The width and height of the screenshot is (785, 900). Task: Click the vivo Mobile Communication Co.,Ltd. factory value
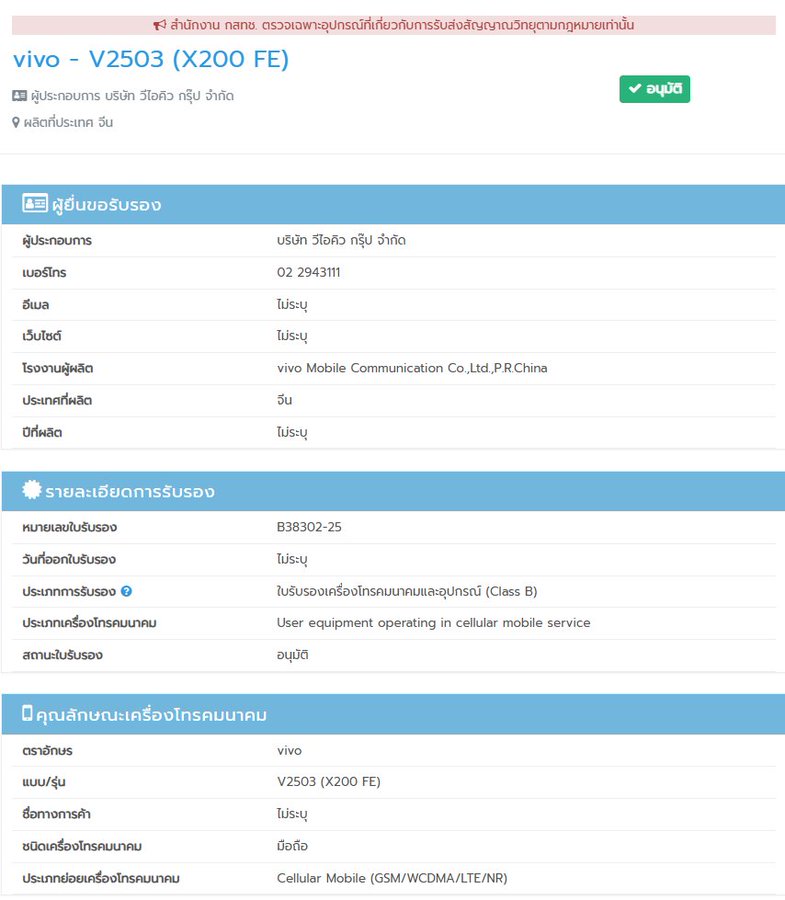click(x=412, y=368)
